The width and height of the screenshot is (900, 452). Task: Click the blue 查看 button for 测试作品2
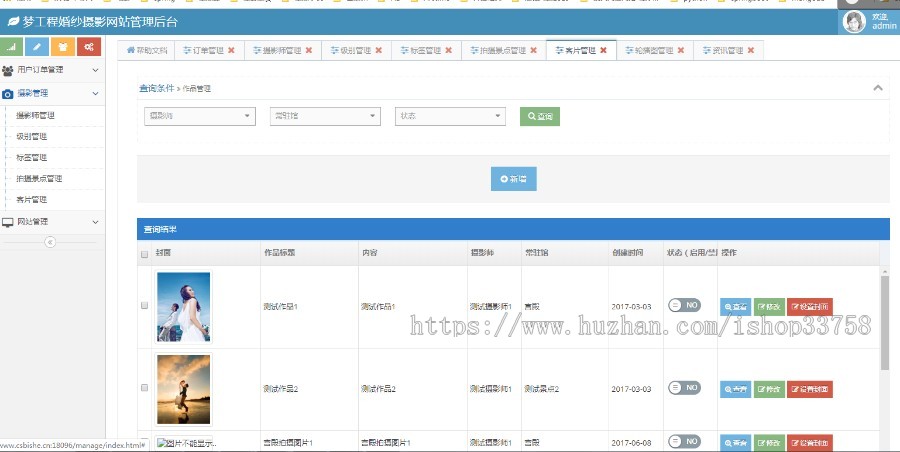[x=735, y=389]
